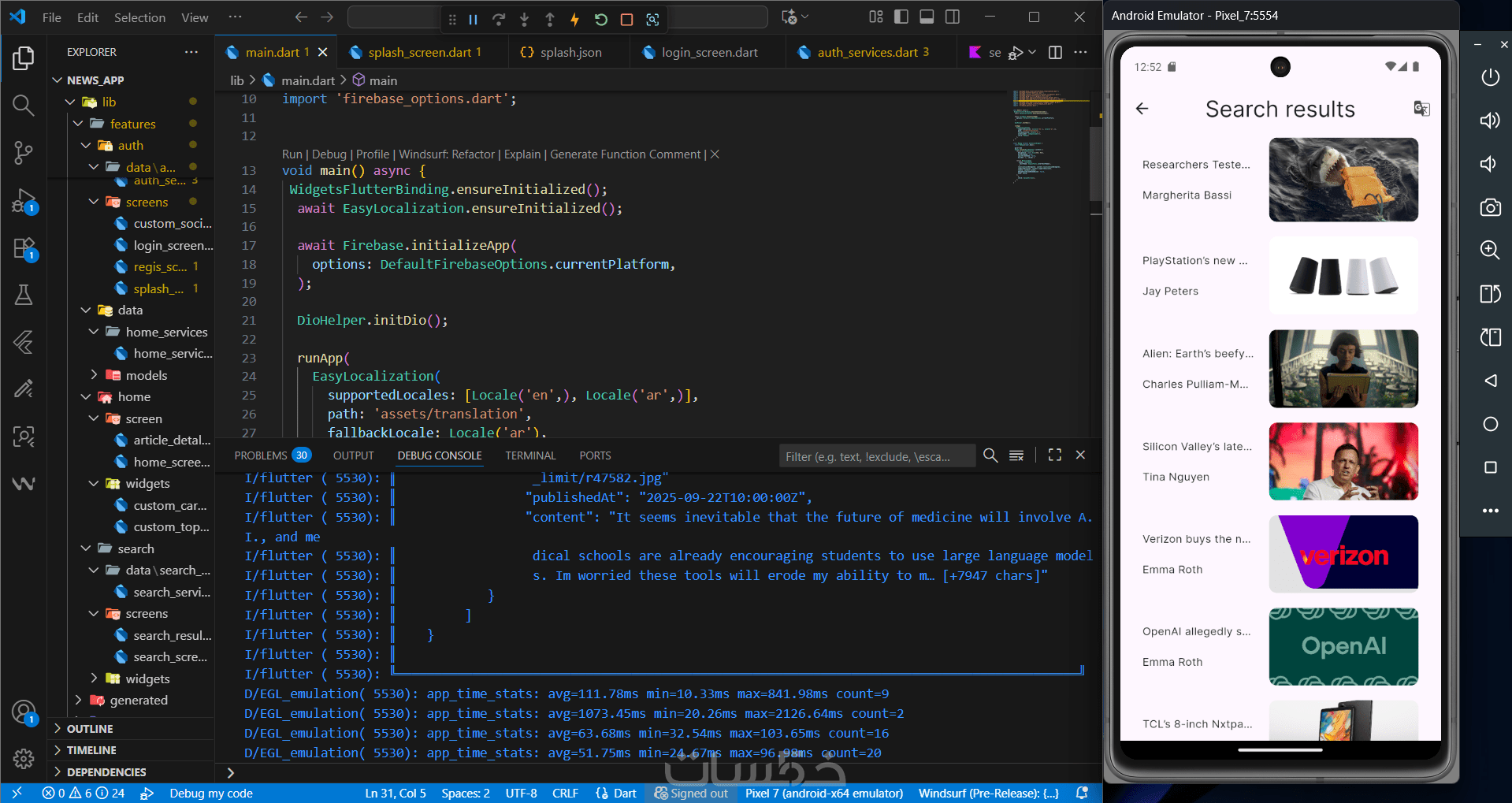Toggle Secondary Side Bar layout button
Screen dimensions: 1512x803
point(953,17)
